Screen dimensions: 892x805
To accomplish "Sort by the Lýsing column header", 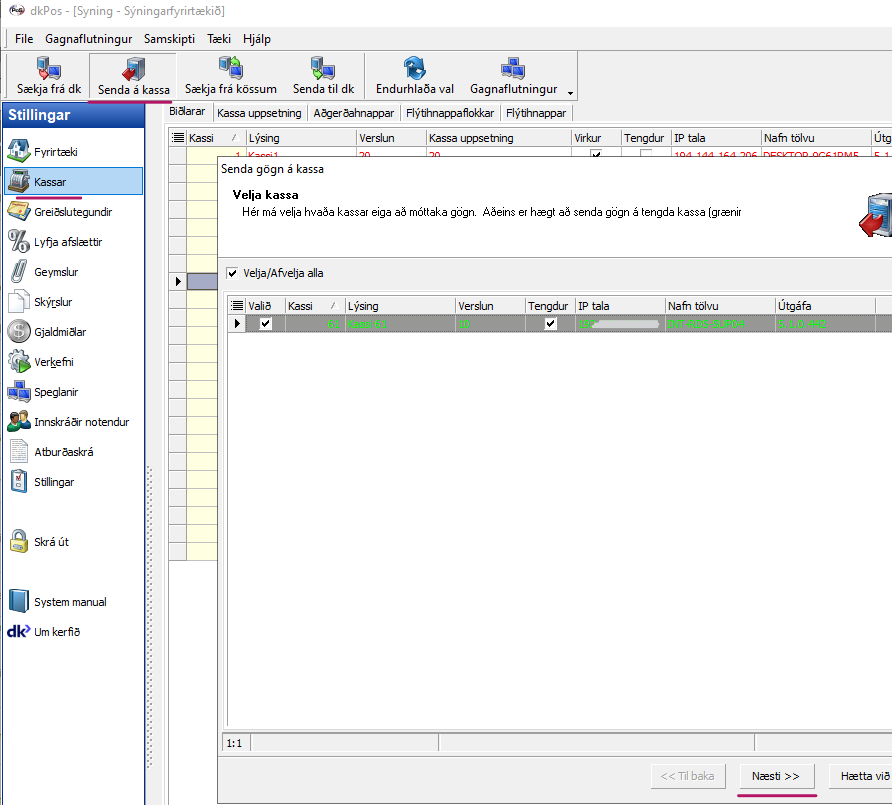I will 400,306.
